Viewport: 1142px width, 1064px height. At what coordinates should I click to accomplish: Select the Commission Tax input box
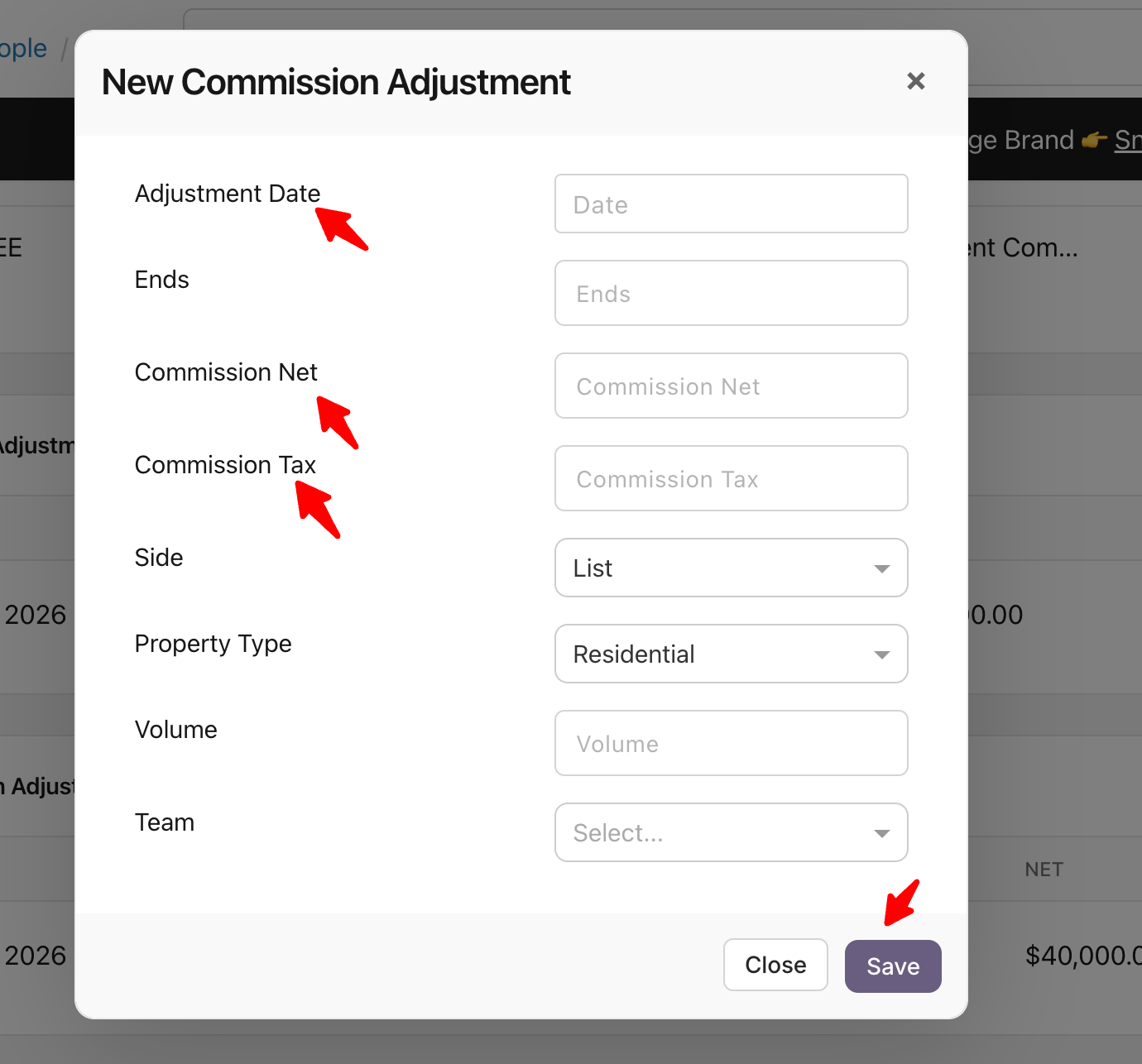coord(731,479)
